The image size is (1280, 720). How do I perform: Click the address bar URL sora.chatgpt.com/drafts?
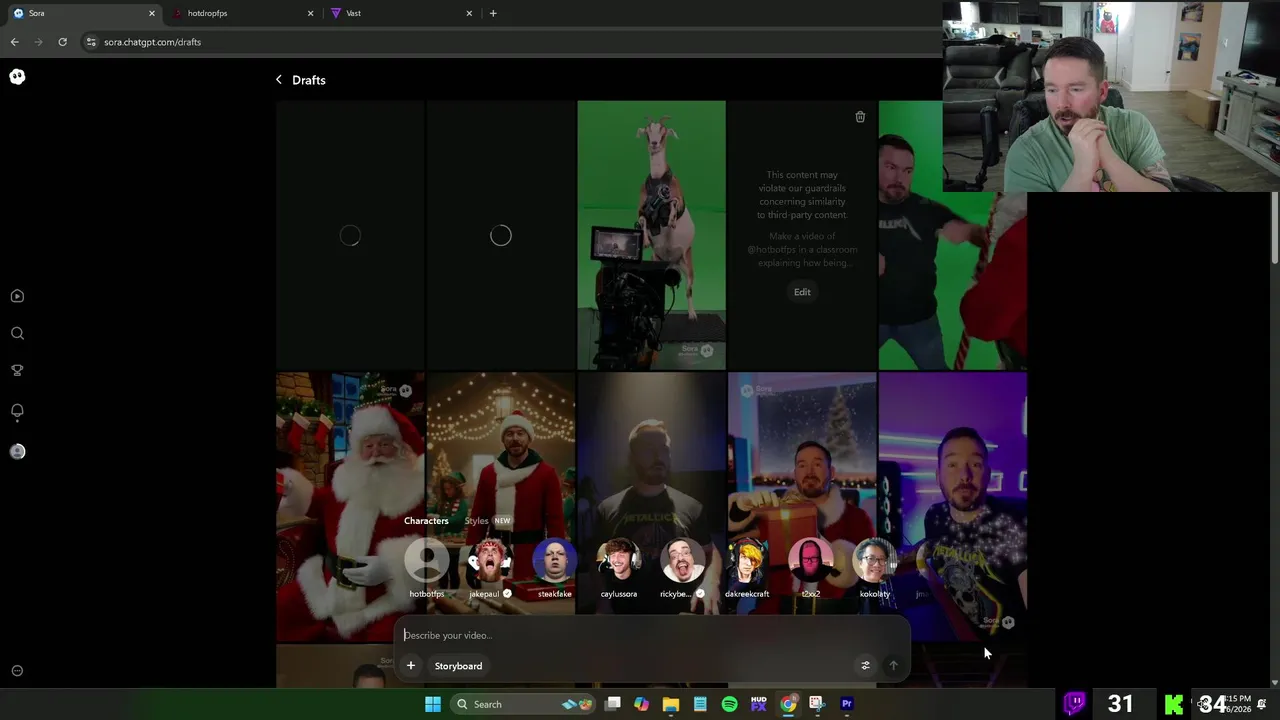pos(152,42)
